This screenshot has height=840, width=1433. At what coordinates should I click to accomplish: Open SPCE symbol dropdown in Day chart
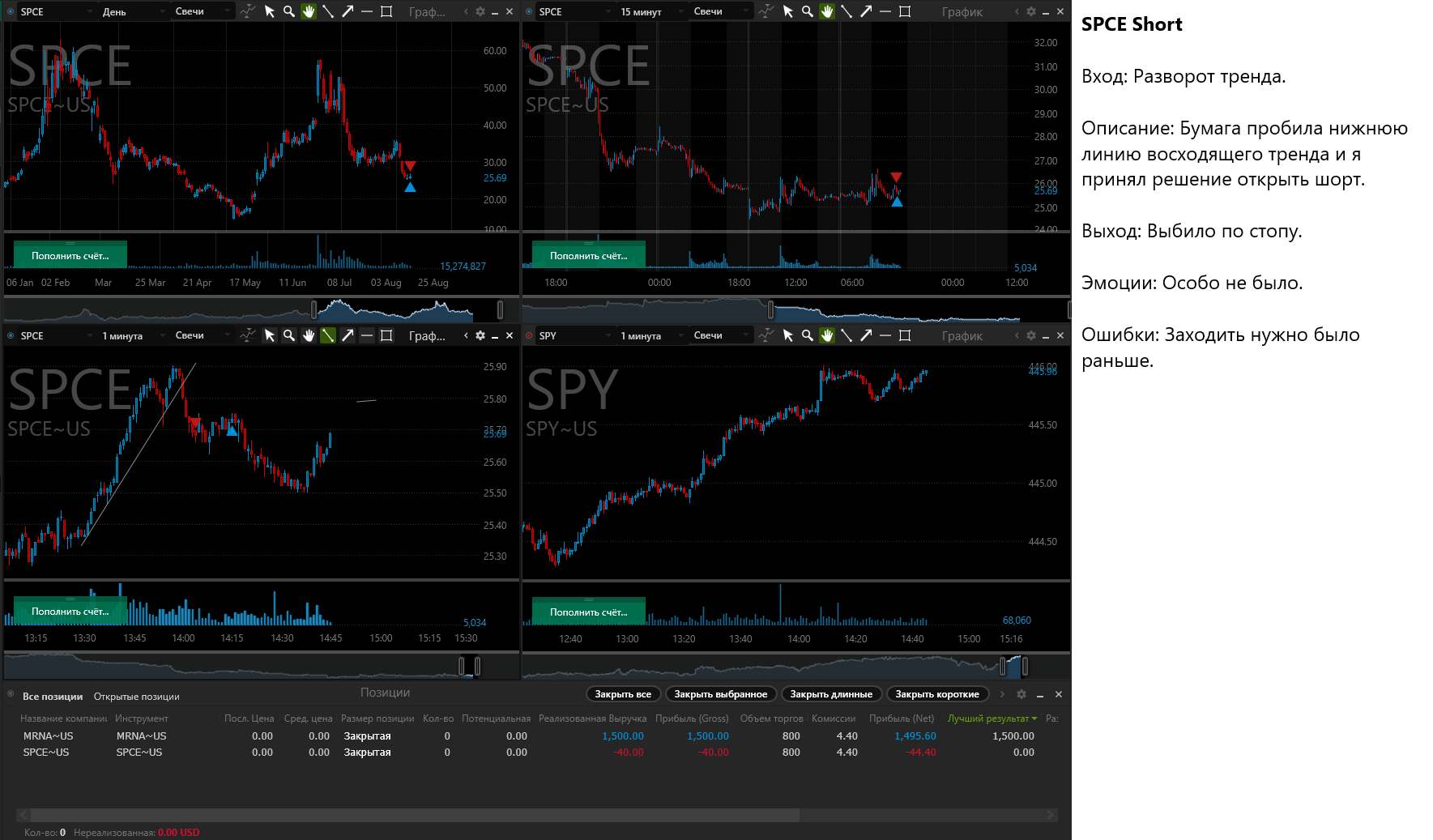click(55, 11)
